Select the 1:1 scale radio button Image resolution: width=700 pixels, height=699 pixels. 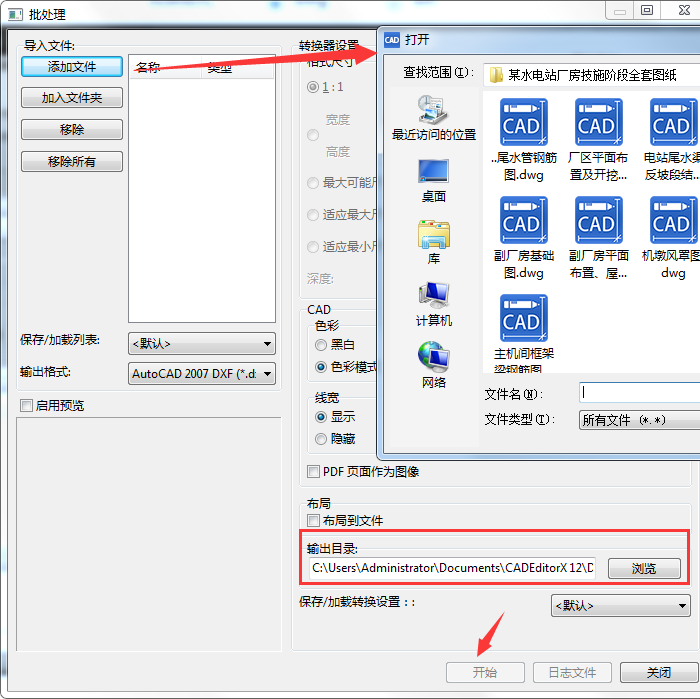(313, 87)
